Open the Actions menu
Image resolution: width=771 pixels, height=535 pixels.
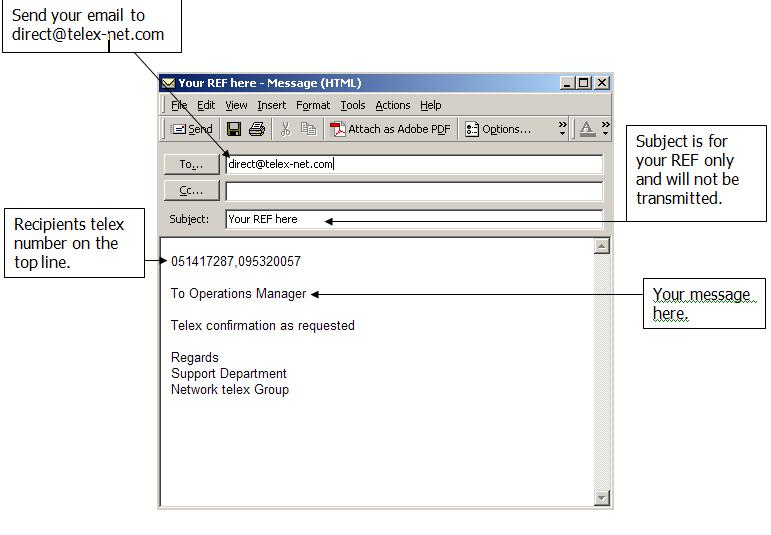[x=393, y=105]
